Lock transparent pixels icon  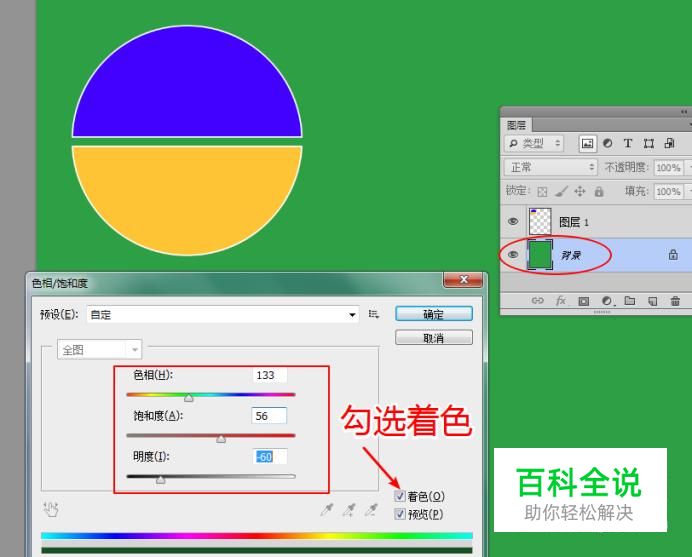(542, 192)
